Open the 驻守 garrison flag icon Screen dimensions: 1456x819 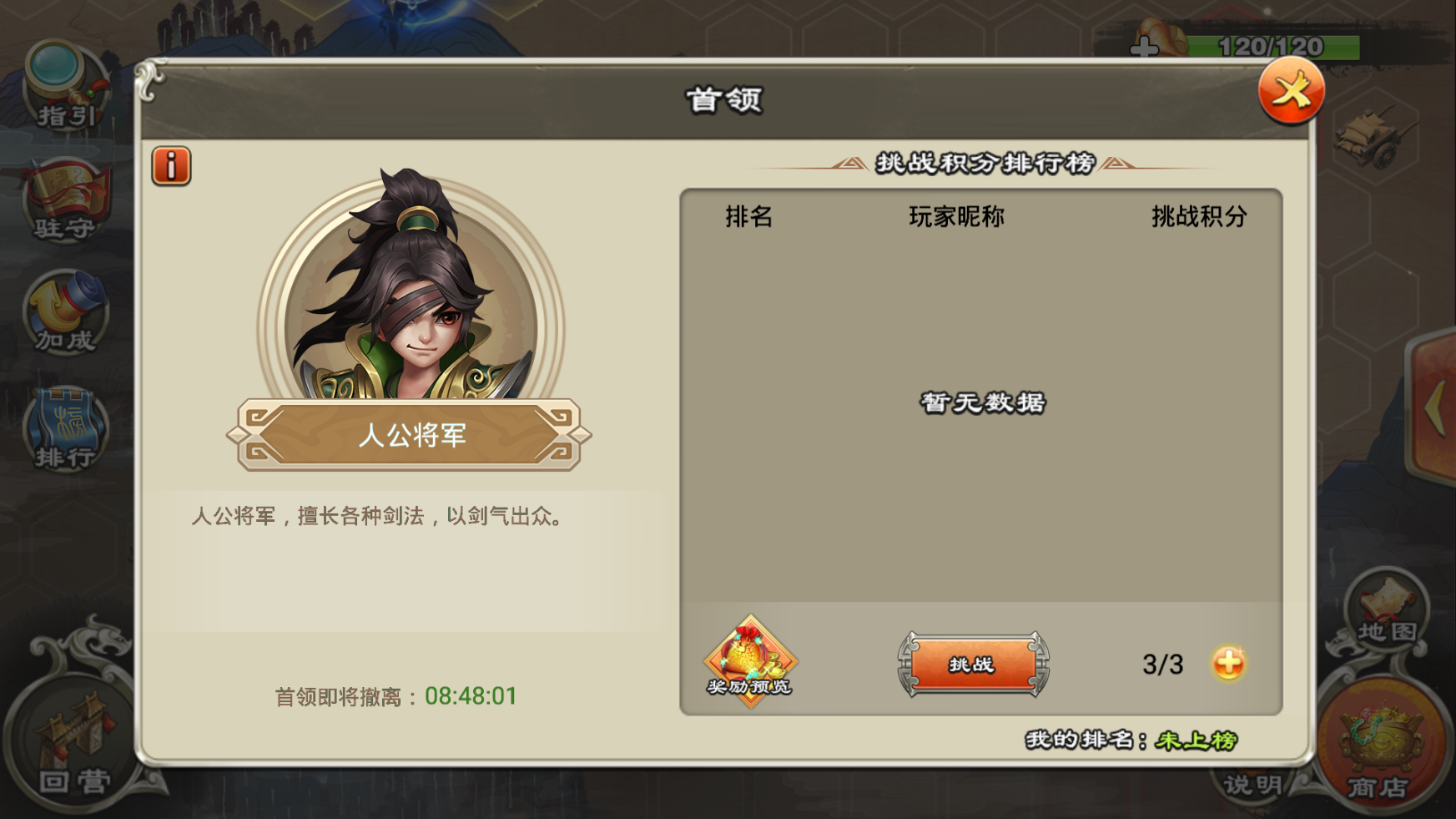65,200
